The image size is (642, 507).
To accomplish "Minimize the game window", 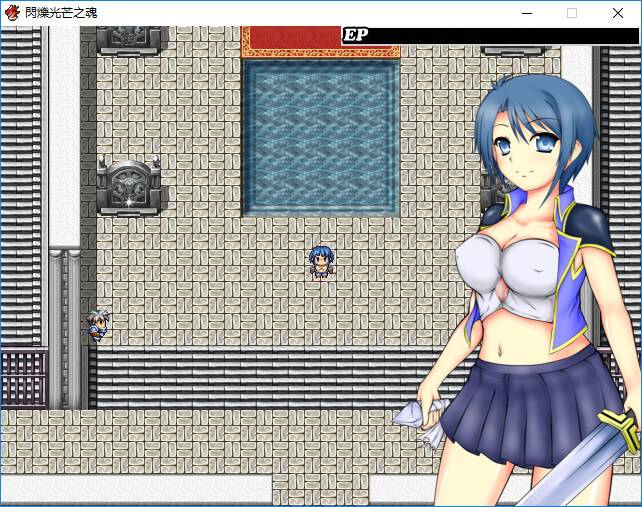I will [525, 13].
